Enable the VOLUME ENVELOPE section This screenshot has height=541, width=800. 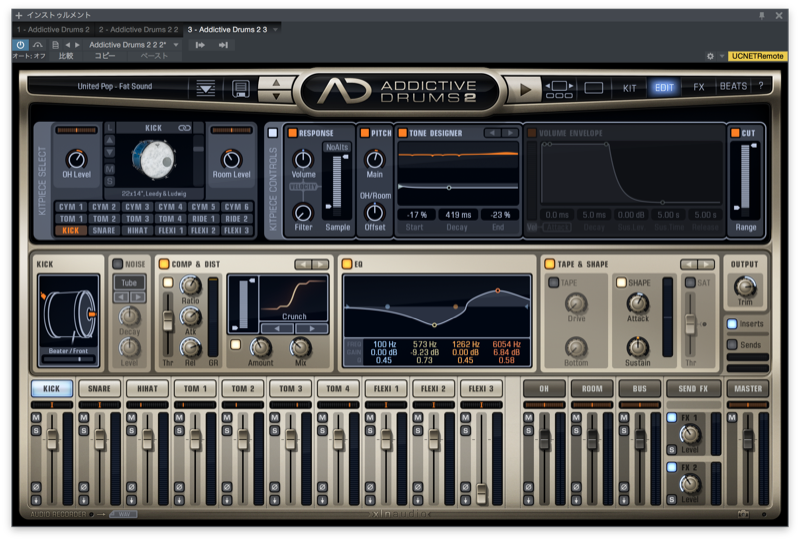[532, 133]
